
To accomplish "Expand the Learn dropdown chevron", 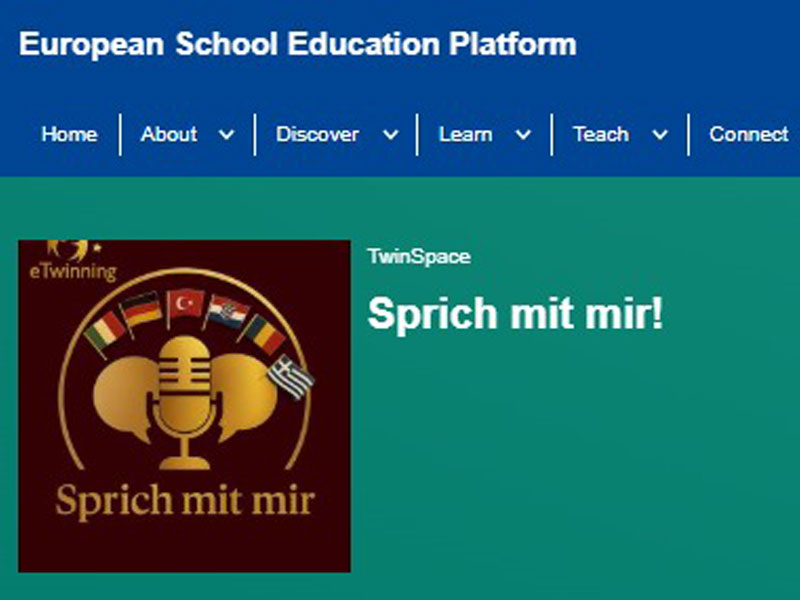I will pos(523,135).
